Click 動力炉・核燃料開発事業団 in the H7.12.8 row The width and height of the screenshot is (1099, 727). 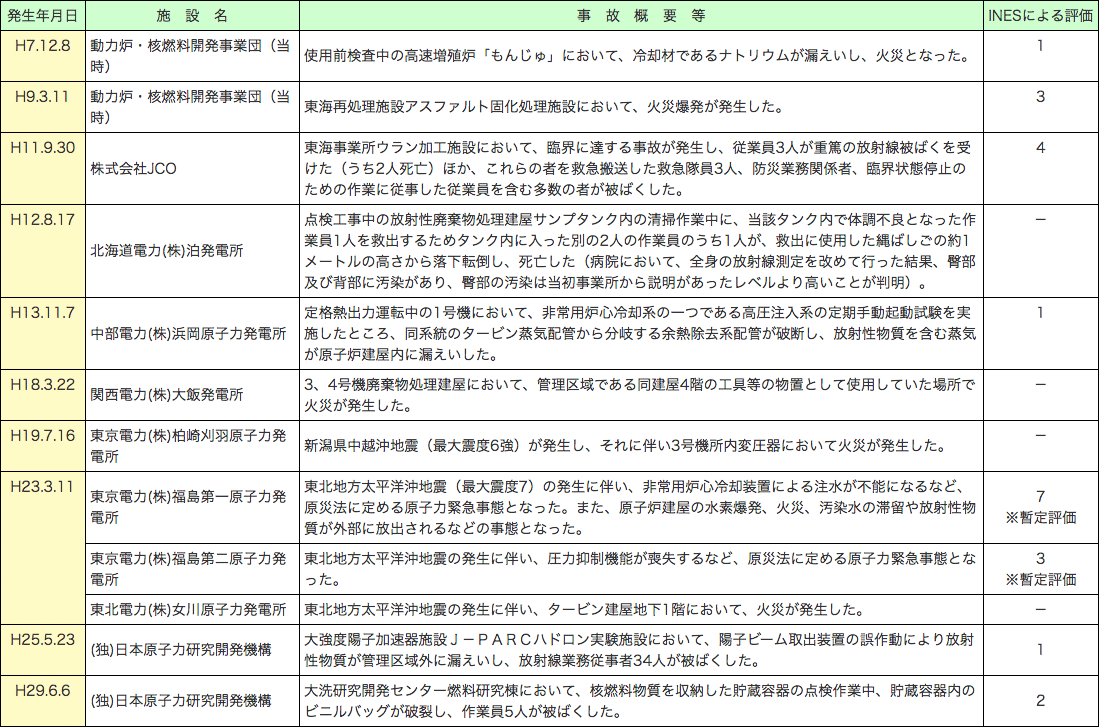pos(190,56)
